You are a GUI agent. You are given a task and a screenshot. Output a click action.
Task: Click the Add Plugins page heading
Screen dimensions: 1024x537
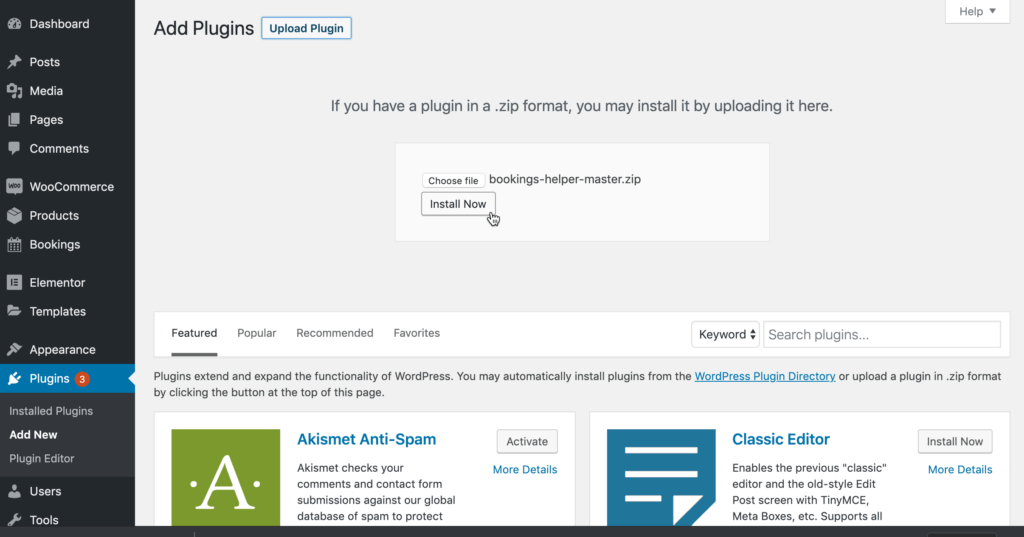pyautogui.click(x=204, y=29)
